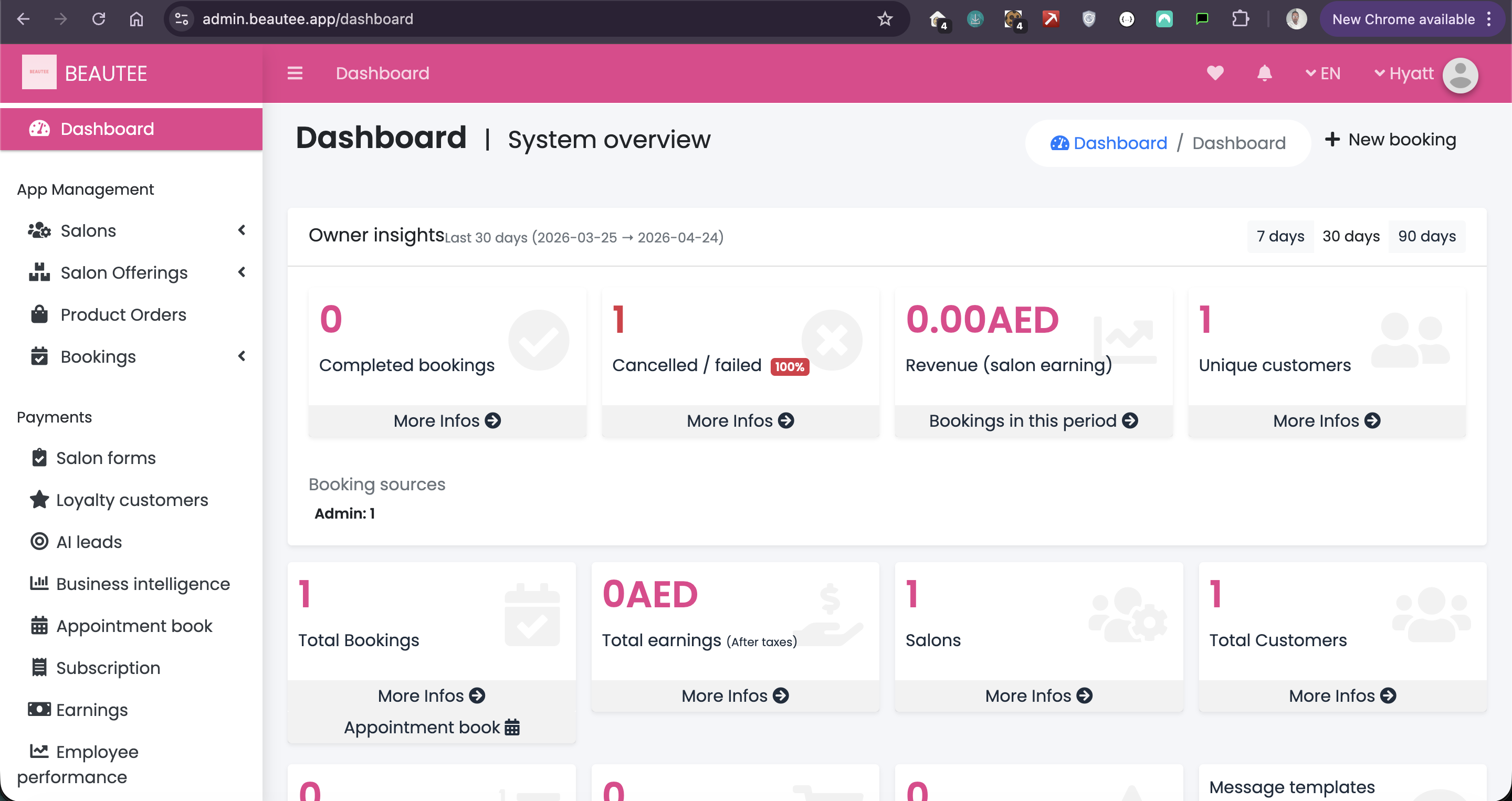1512x801 pixels.
Task: Click the Business intelligence chart icon
Action: (x=39, y=583)
